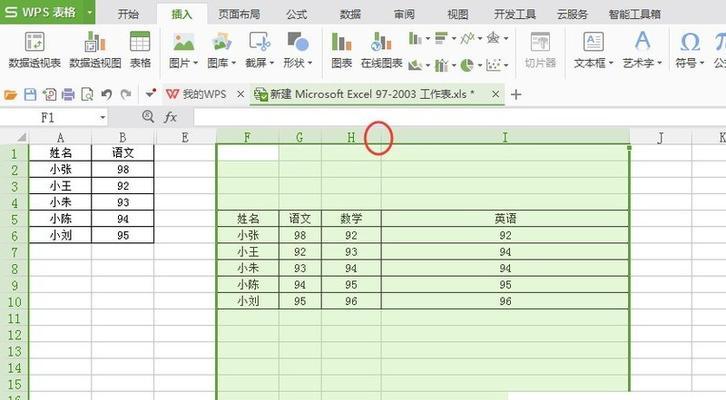Go to the 视图 tab
This screenshot has width=726, height=400.
458,14
